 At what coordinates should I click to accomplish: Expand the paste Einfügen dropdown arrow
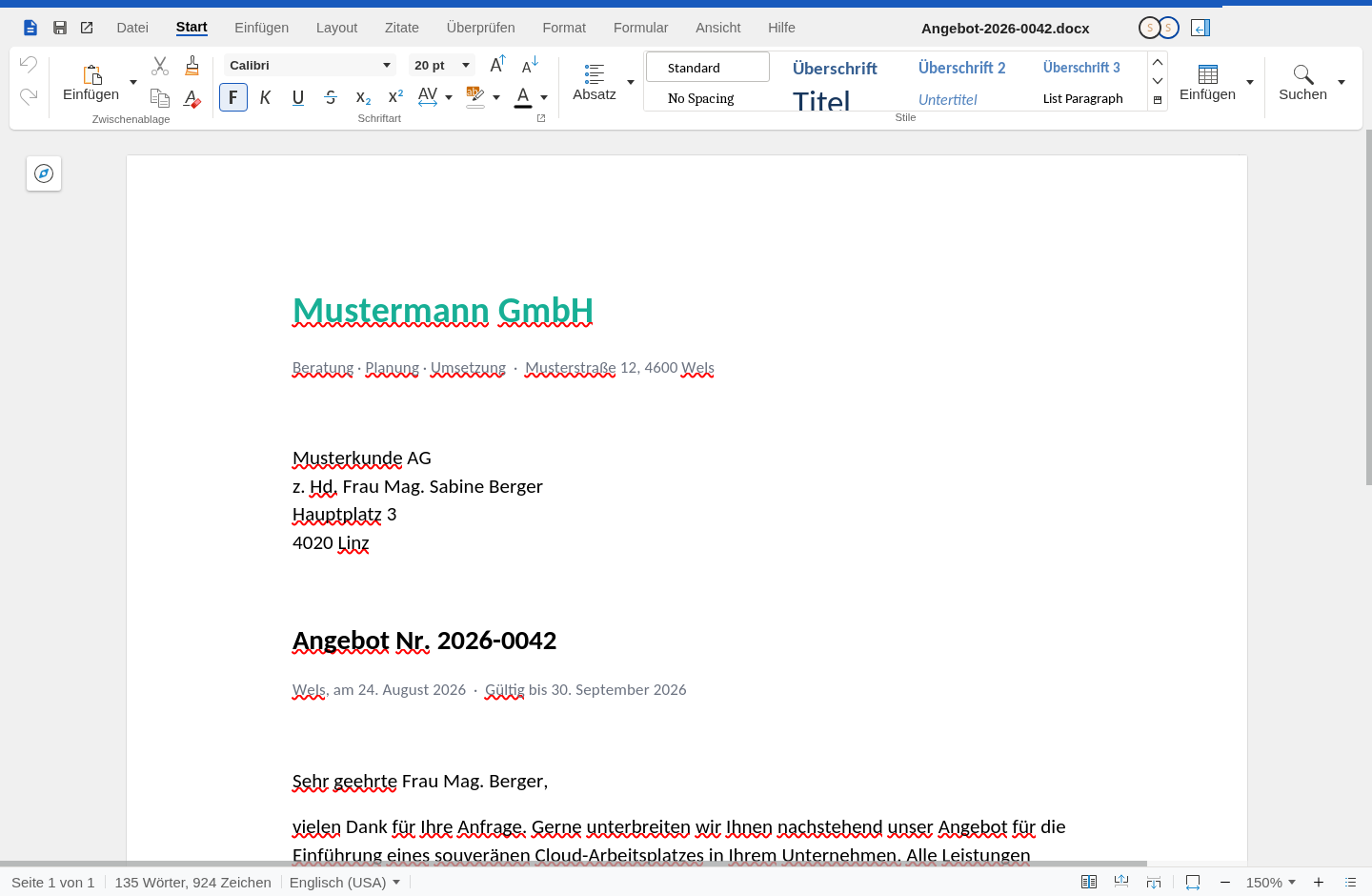click(x=133, y=83)
